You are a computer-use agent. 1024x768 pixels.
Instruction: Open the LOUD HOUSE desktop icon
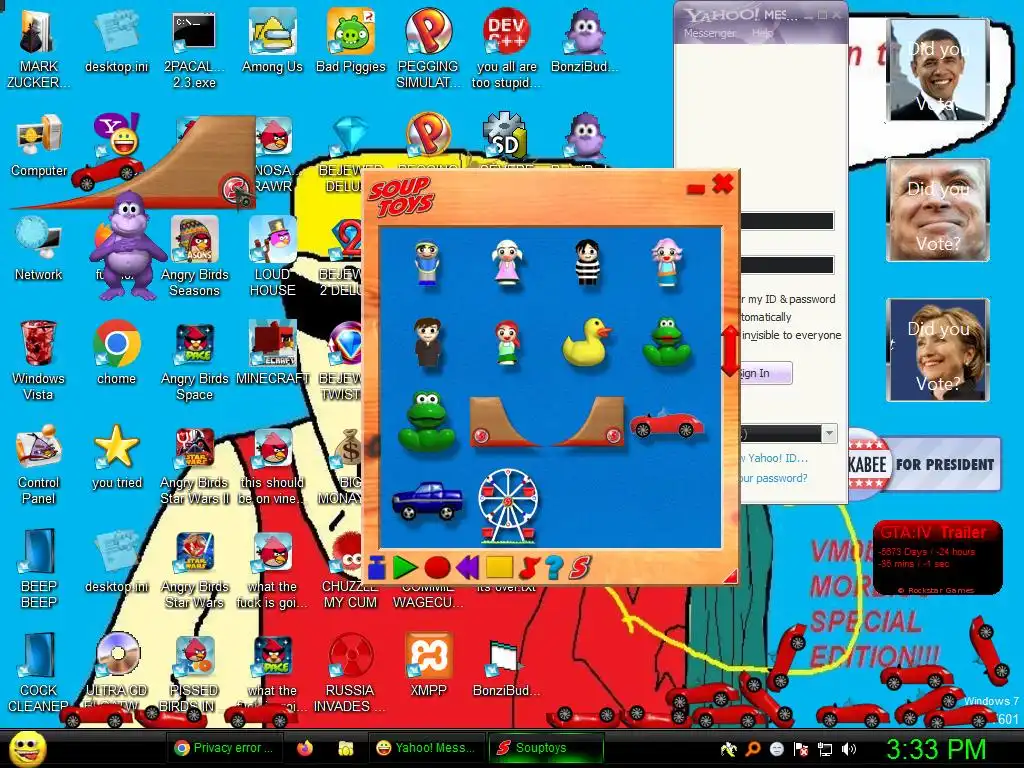point(272,257)
